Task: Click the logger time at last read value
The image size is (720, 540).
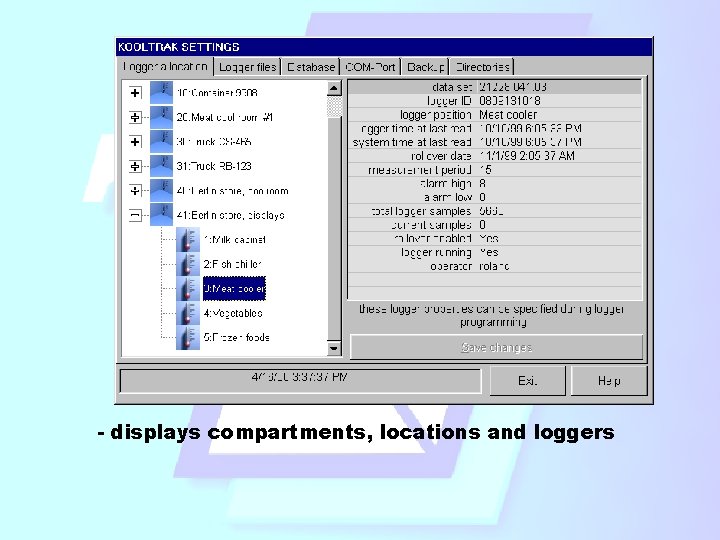Action: point(530,128)
